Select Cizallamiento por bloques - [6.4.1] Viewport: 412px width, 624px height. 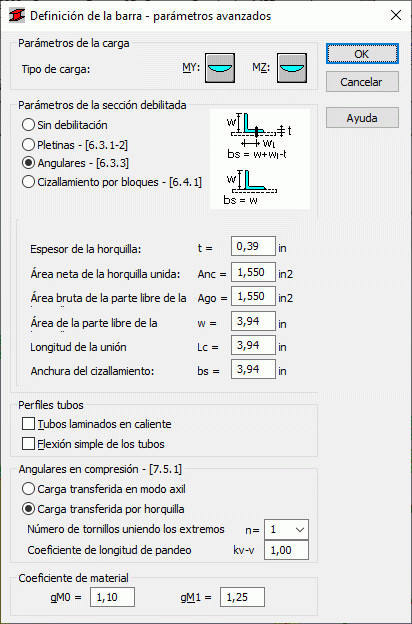112,182
